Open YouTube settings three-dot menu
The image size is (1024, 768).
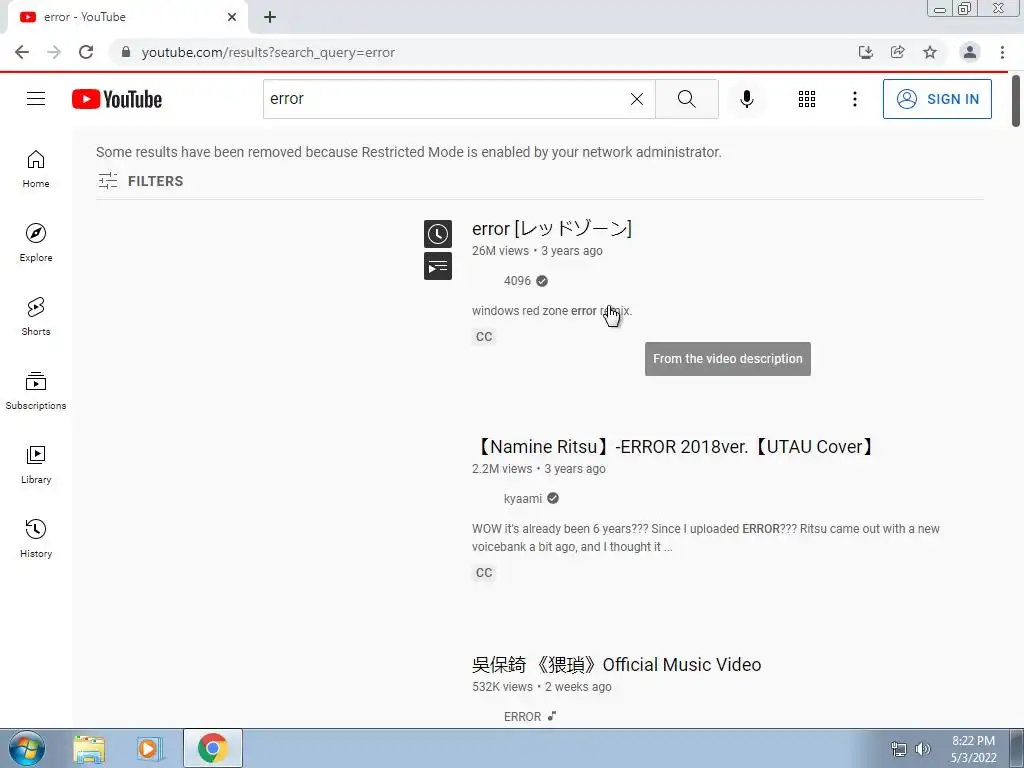[x=854, y=99]
